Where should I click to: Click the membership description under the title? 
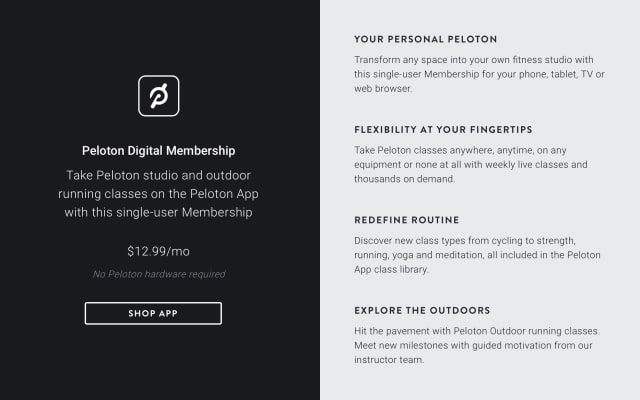pyautogui.click(x=158, y=194)
